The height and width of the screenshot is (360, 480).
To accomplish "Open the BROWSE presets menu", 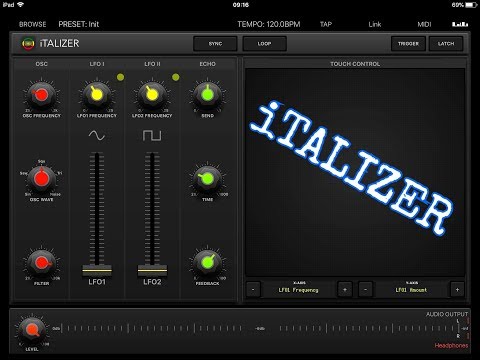I will coord(32,24).
